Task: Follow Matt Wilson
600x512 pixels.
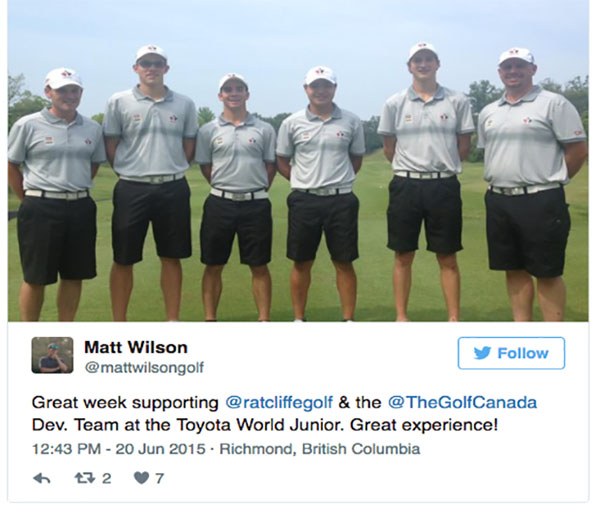Action: point(511,353)
